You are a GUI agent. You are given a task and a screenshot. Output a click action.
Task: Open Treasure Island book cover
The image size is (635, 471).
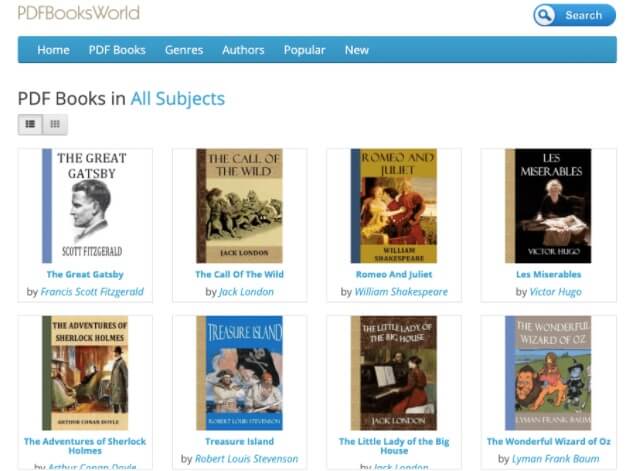tap(239, 373)
